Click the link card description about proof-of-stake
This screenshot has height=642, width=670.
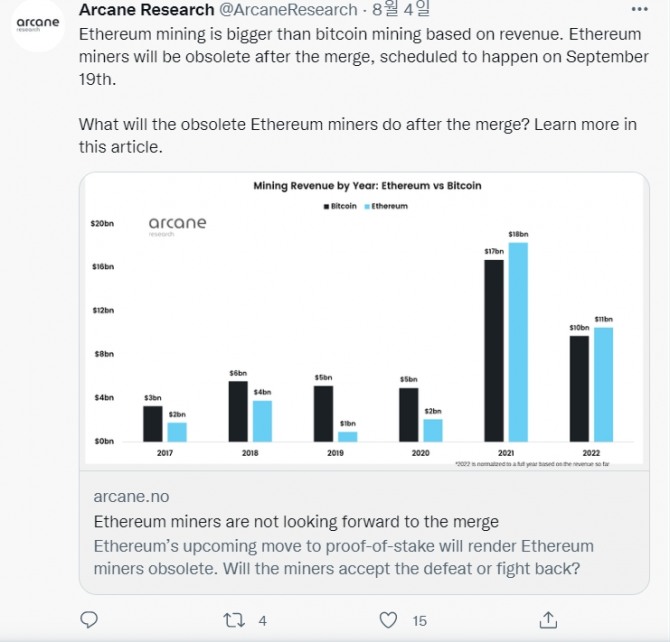coord(344,557)
